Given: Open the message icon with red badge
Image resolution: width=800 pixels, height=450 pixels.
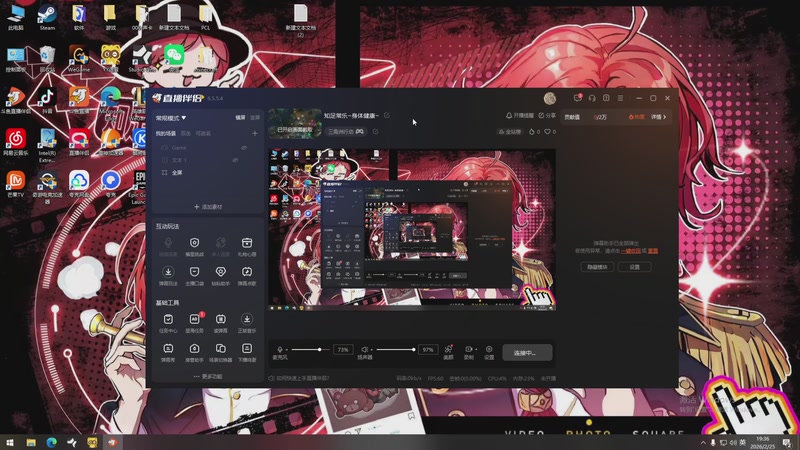Looking at the screenshot, I should pos(578,98).
